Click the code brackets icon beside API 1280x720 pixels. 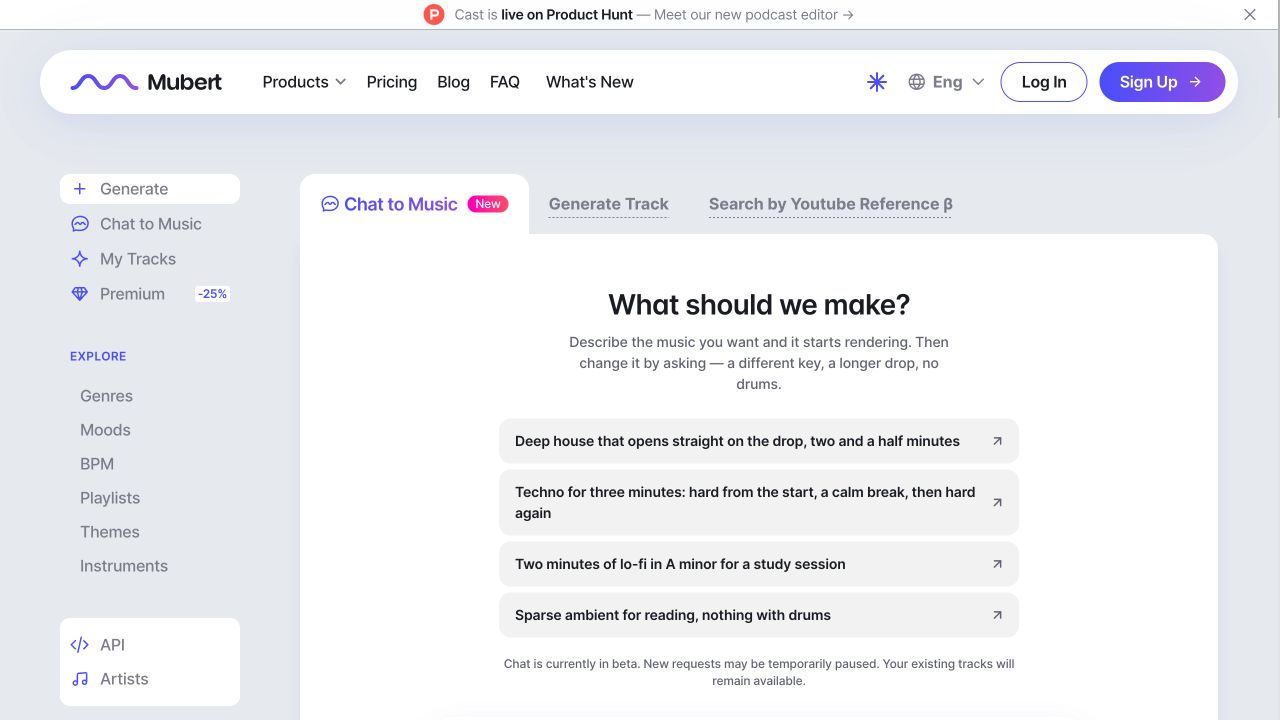click(80, 645)
